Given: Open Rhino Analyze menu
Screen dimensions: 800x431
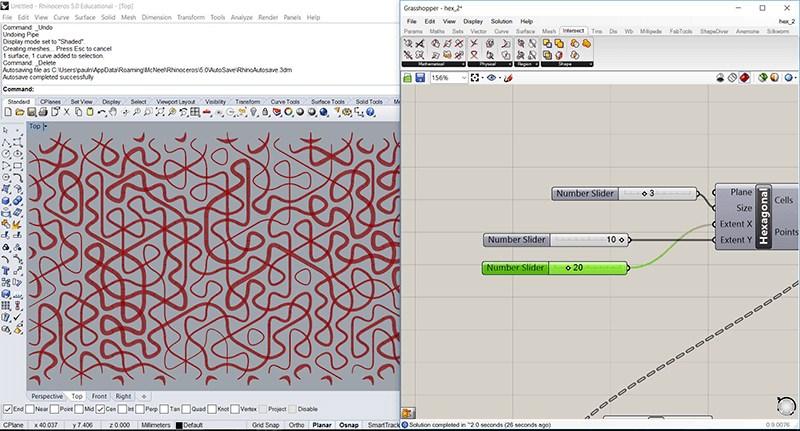Looking at the screenshot, I should [241, 17].
